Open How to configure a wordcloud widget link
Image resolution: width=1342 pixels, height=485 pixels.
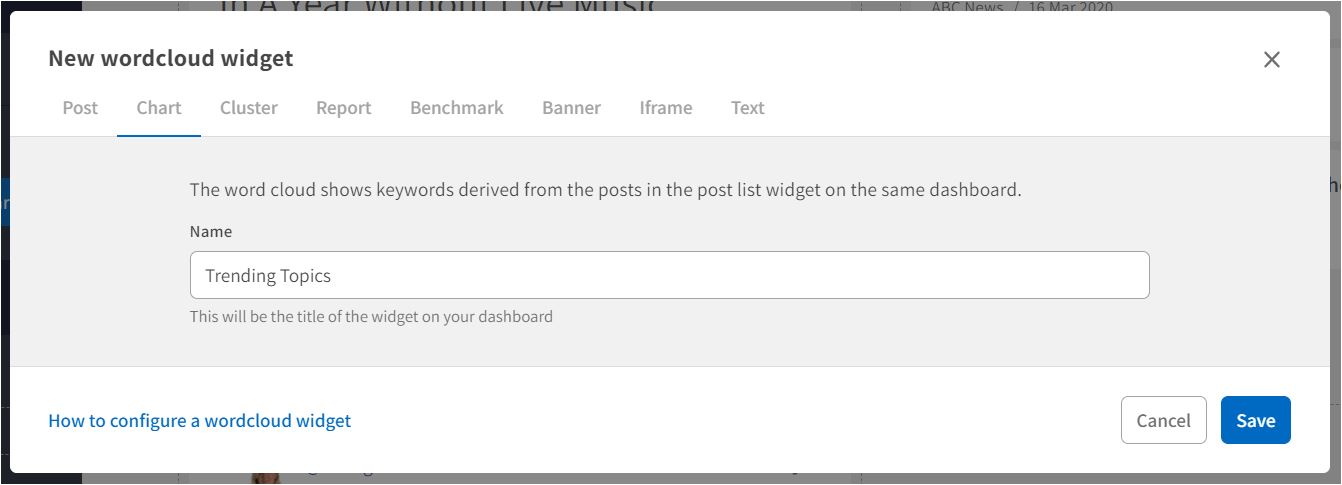click(x=199, y=421)
